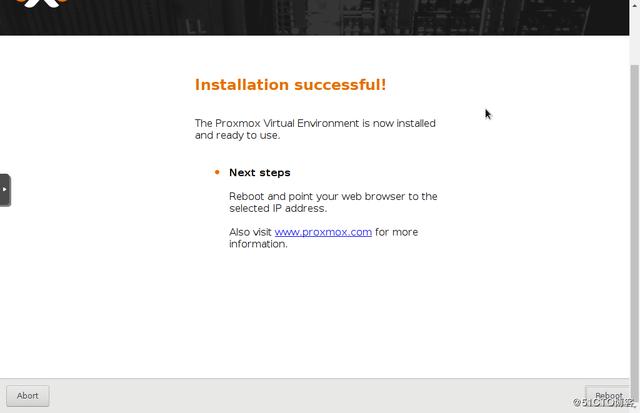The image size is (640, 413).
Task: Click 'The Proxmox Virtual Environment is now installed' text
Action: [315, 123]
